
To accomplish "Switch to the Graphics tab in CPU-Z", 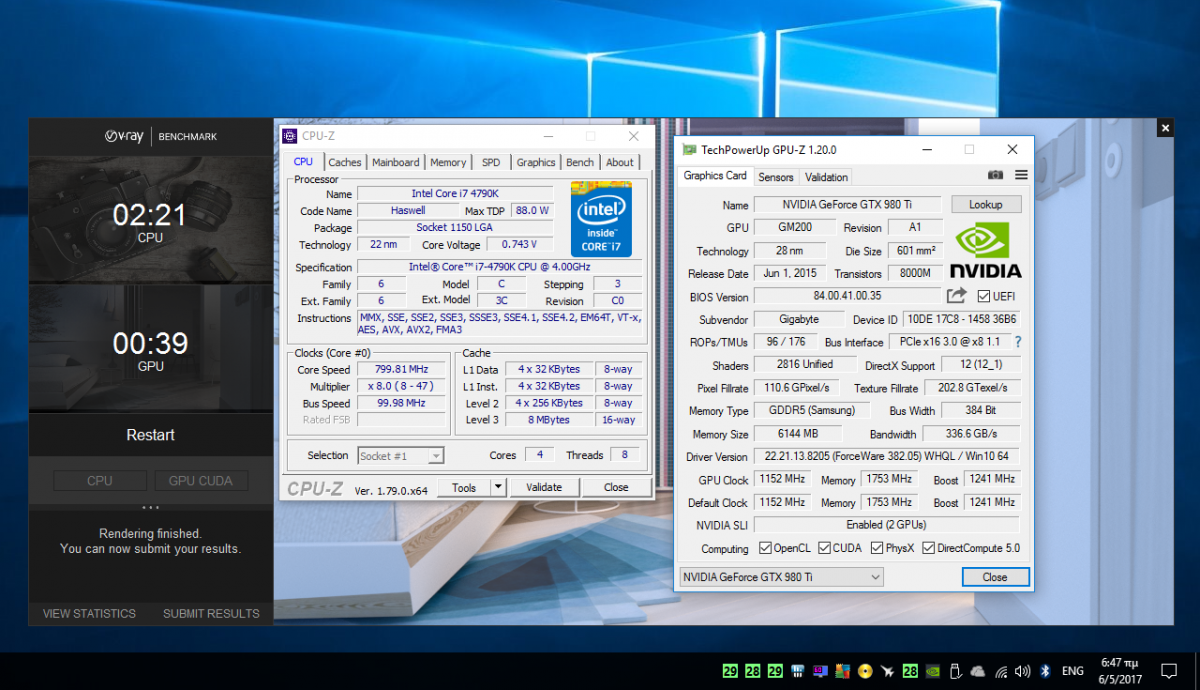I will [x=536, y=162].
